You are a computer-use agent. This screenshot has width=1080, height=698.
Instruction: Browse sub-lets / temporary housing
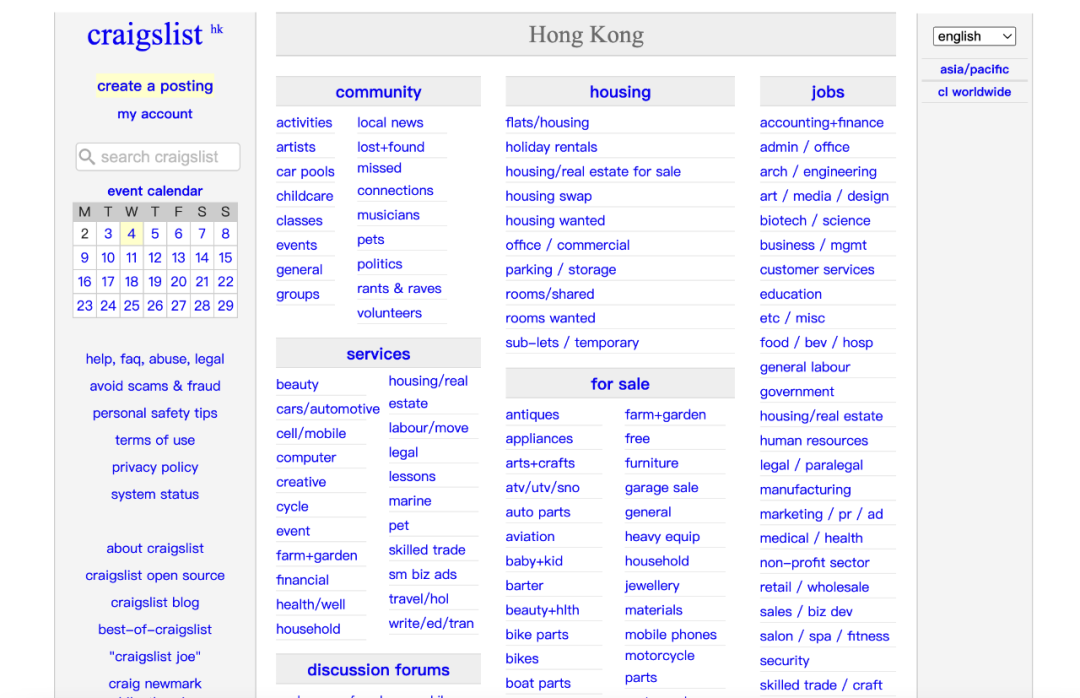click(572, 342)
